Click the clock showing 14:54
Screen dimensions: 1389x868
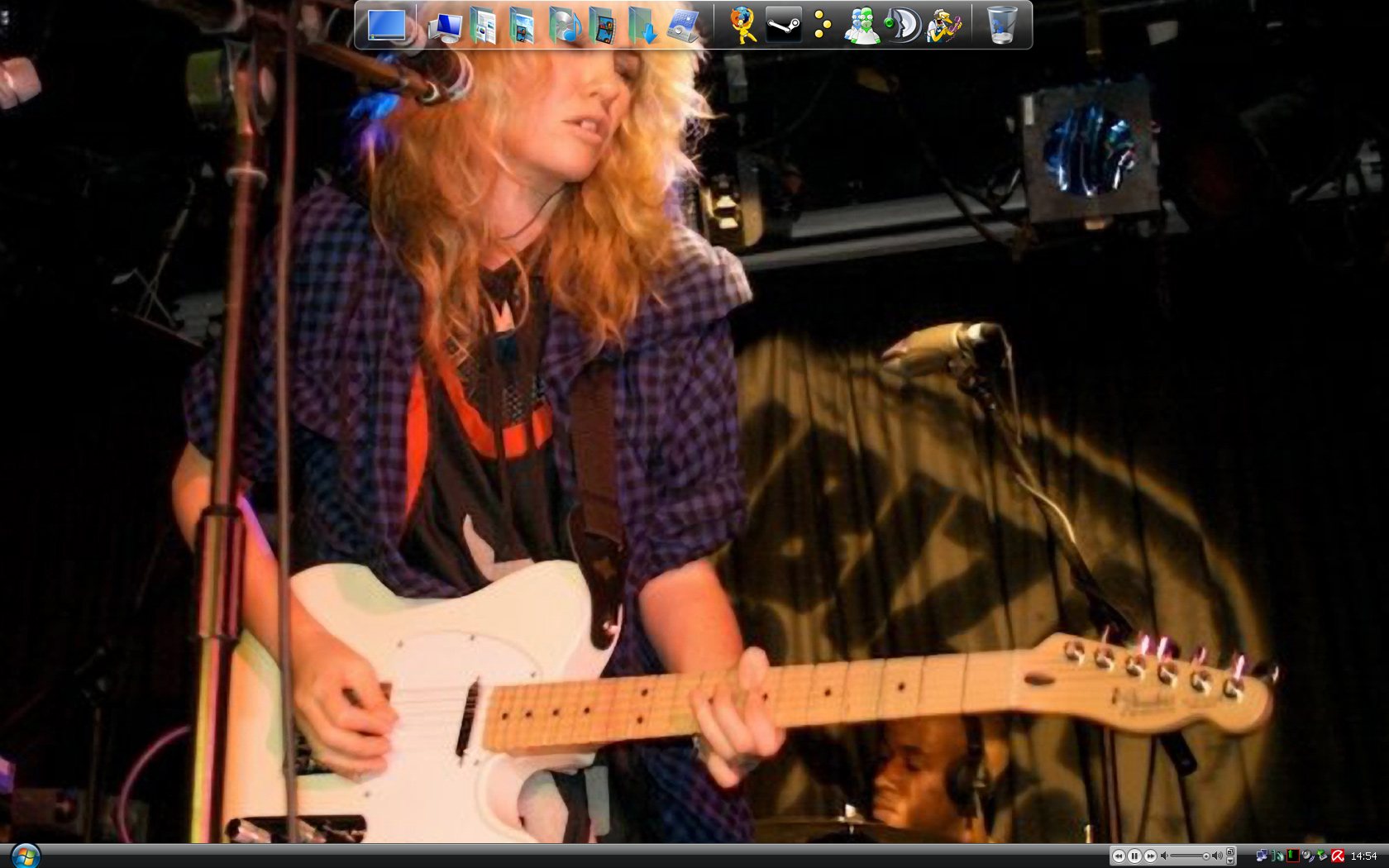click(x=1364, y=856)
